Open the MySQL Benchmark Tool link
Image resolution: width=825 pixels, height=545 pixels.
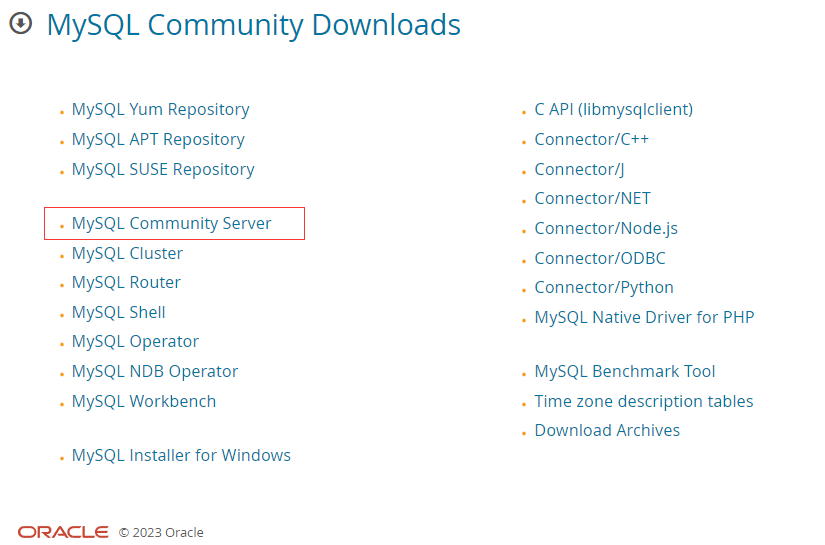point(625,371)
